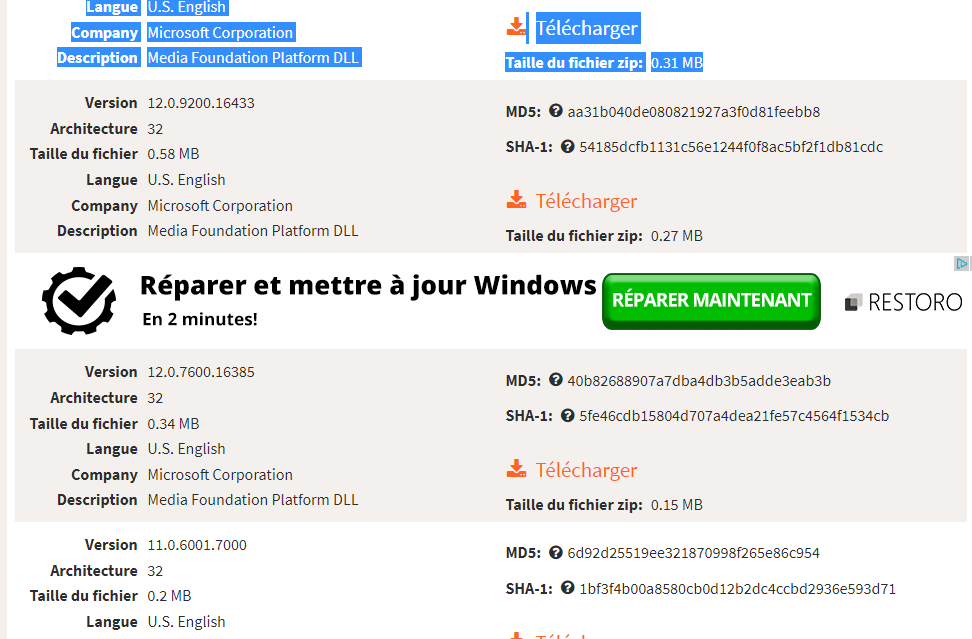
Task: Click Microsoft Corporation under version 12.0.9200.16433
Action: [x=220, y=206]
